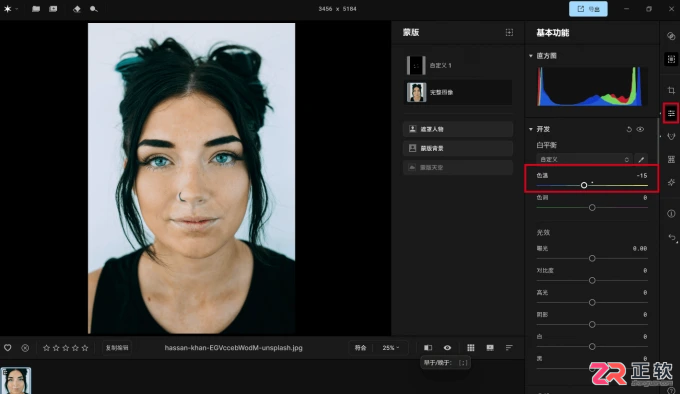Click the fit zoom button
680x394 pixels.
360,348
